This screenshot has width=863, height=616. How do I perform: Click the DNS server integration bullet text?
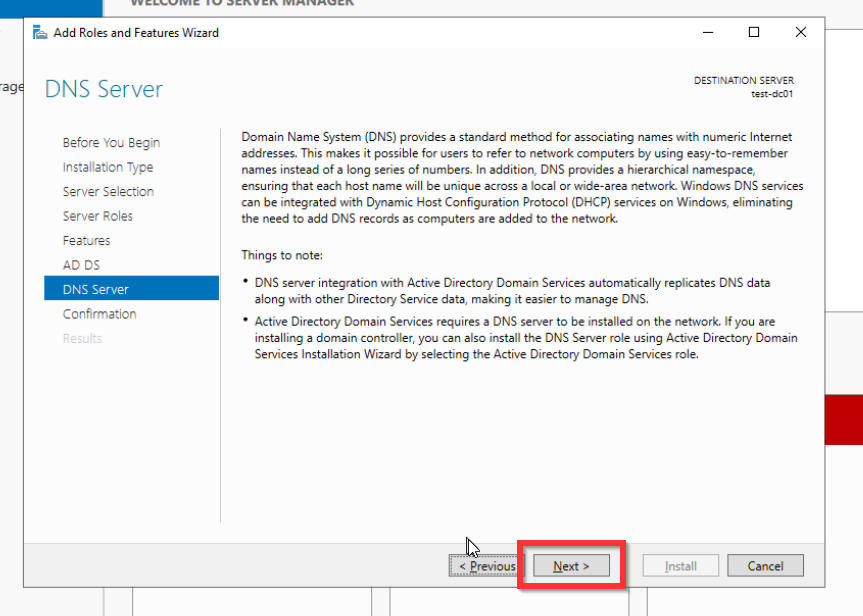click(x=512, y=291)
